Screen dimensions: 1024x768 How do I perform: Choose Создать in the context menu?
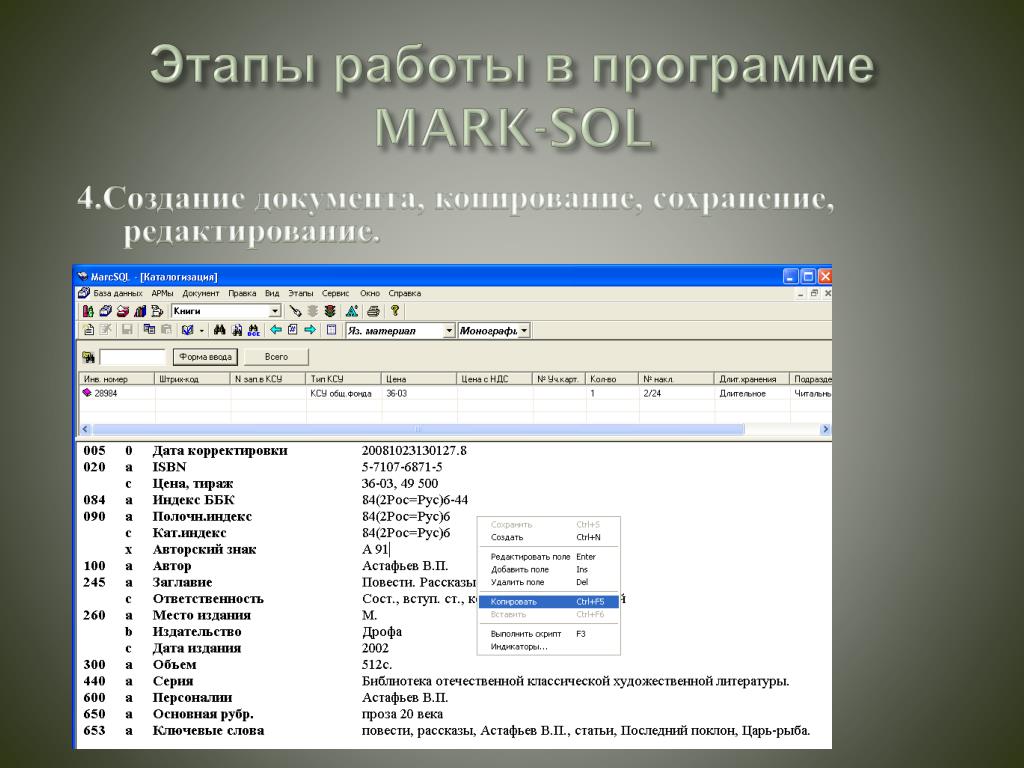pyautogui.click(x=549, y=537)
